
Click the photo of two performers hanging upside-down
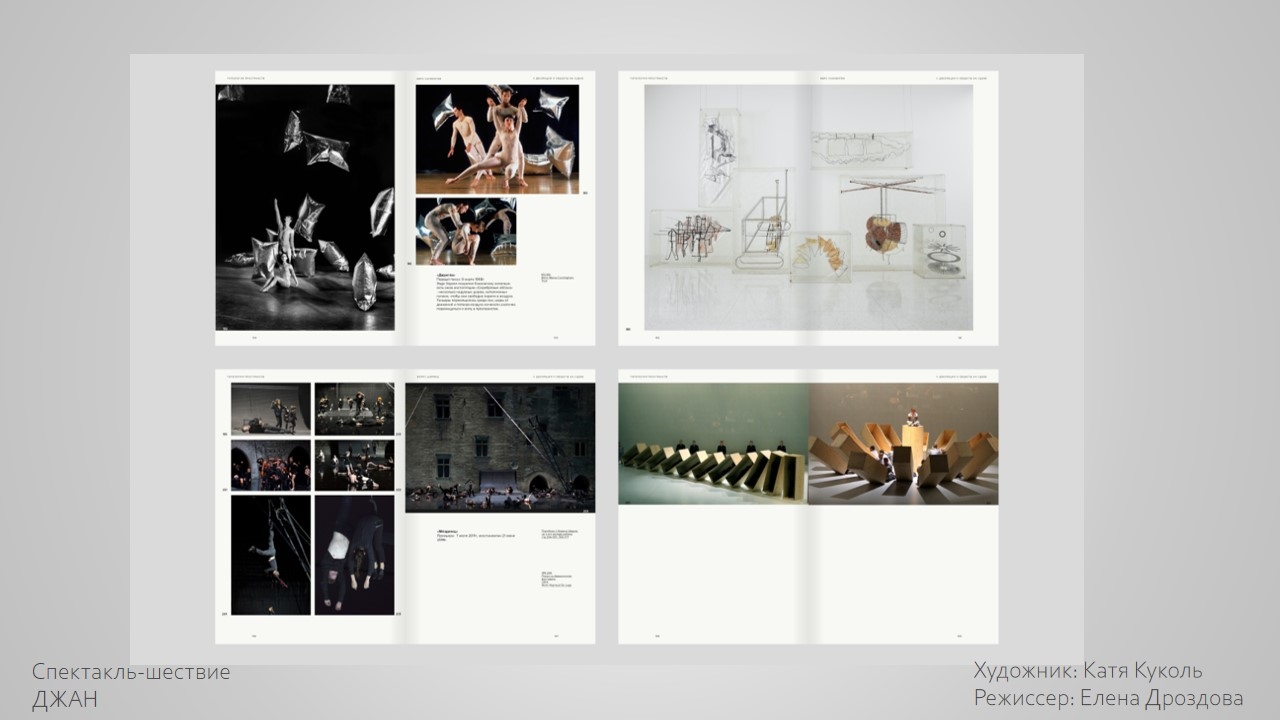[354, 555]
